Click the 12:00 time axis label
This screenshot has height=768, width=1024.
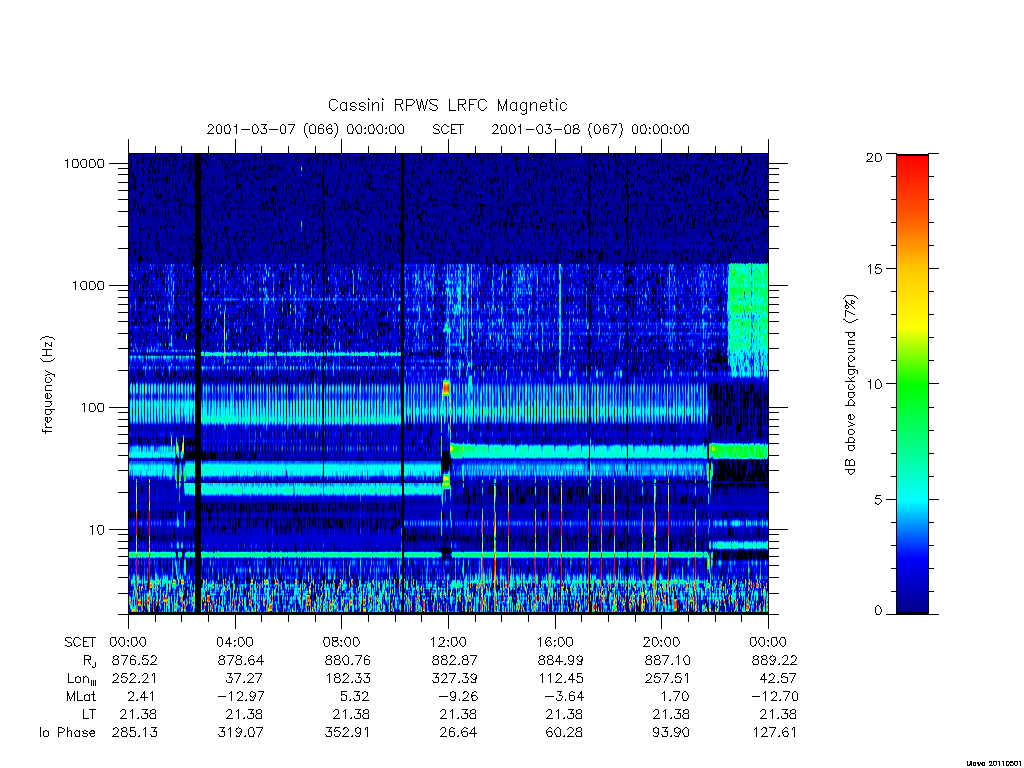tap(448, 643)
